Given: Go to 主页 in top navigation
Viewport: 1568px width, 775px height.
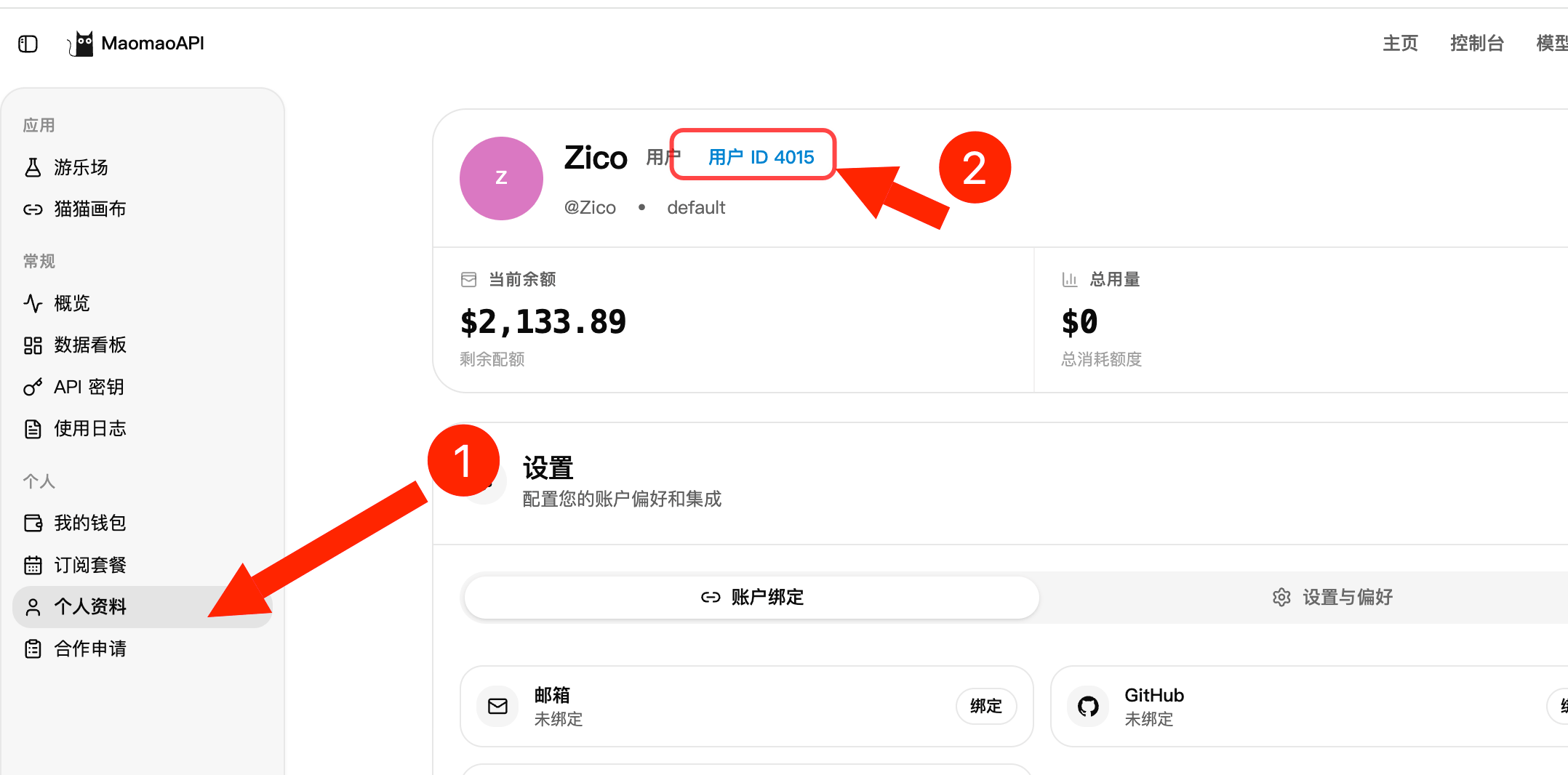Looking at the screenshot, I should (x=1400, y=44).
